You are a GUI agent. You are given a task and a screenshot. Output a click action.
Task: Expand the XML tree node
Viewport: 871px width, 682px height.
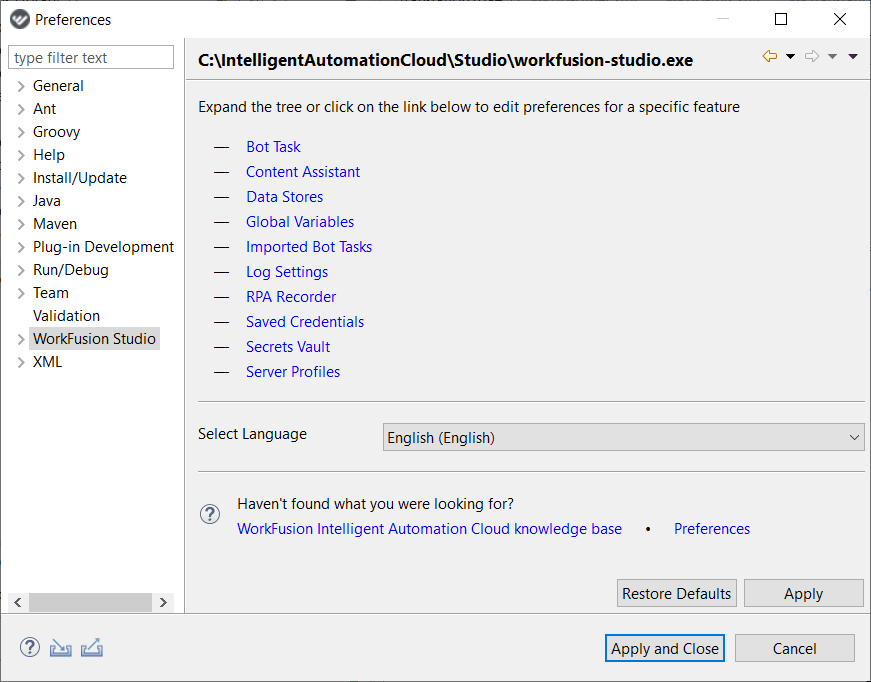point(21,362)
